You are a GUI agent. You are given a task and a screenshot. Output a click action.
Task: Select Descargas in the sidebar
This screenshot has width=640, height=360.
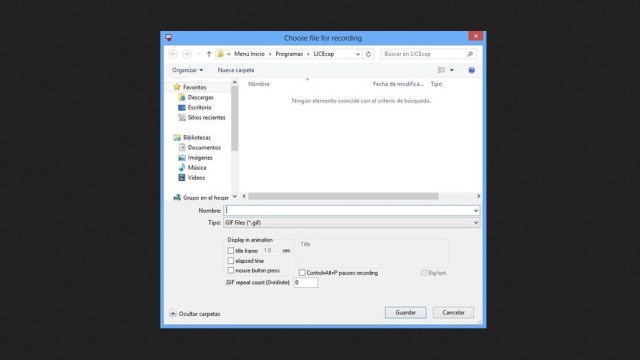click(x=200, y=98)
